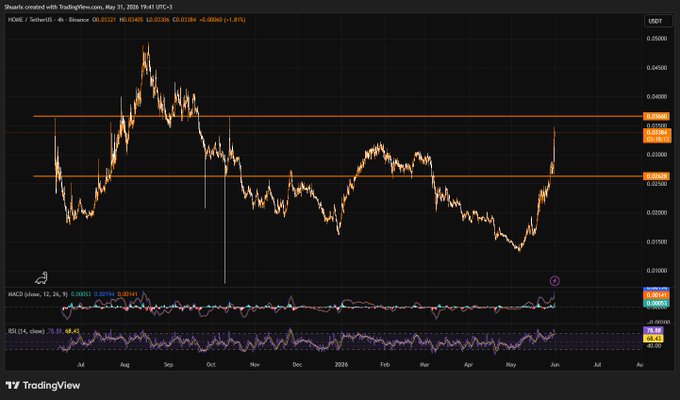Click the 0.03660 orange price label
Image resolution: width=680 pixels, height=400 pixels.
(657, 116)
